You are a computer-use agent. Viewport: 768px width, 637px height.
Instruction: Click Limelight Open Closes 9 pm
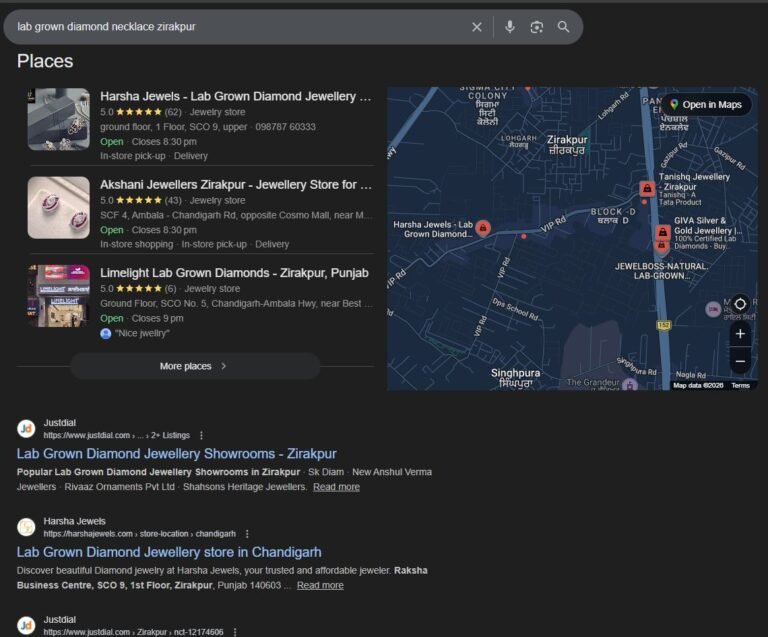[x=142, y=318]
